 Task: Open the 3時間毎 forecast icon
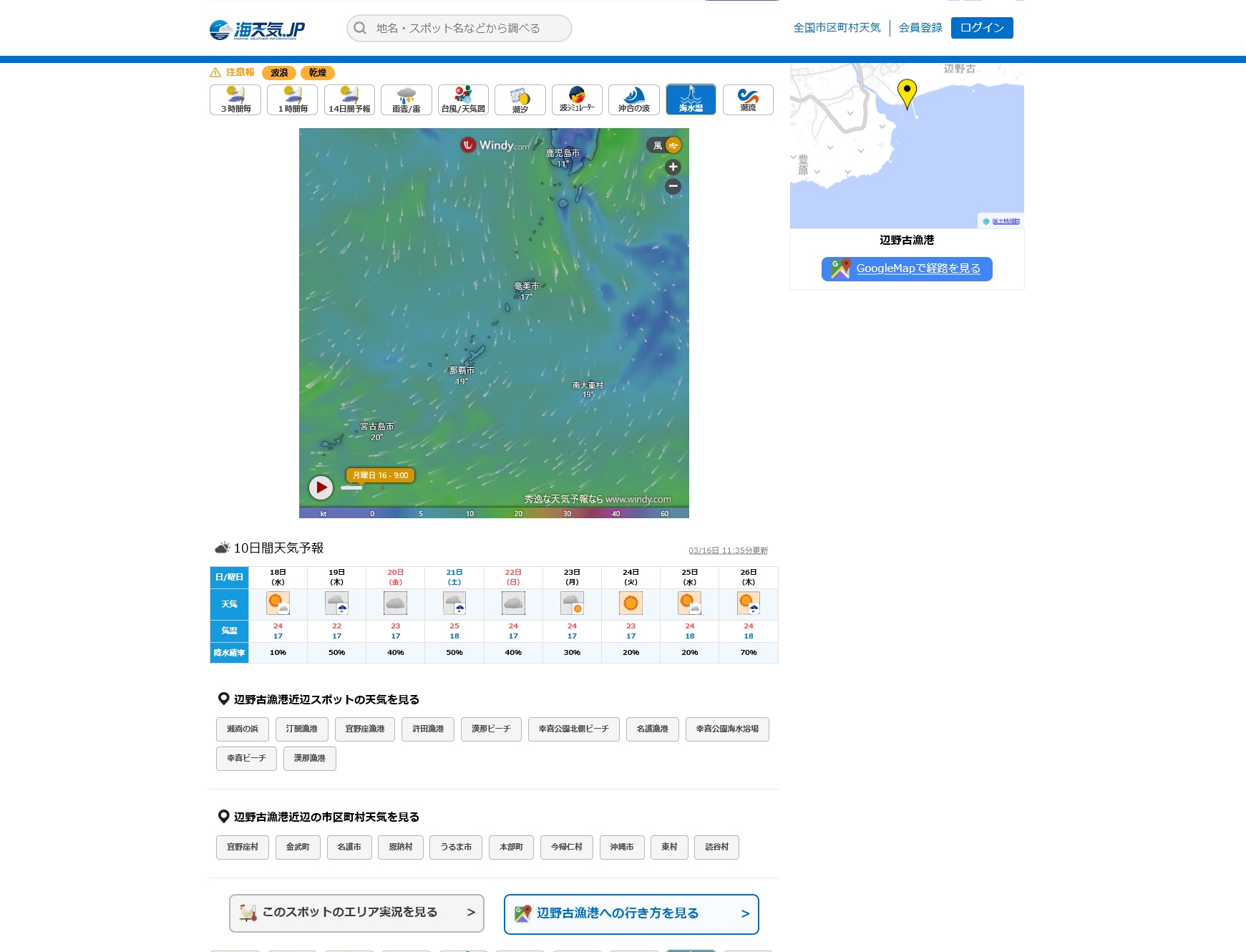click(235, 99)
